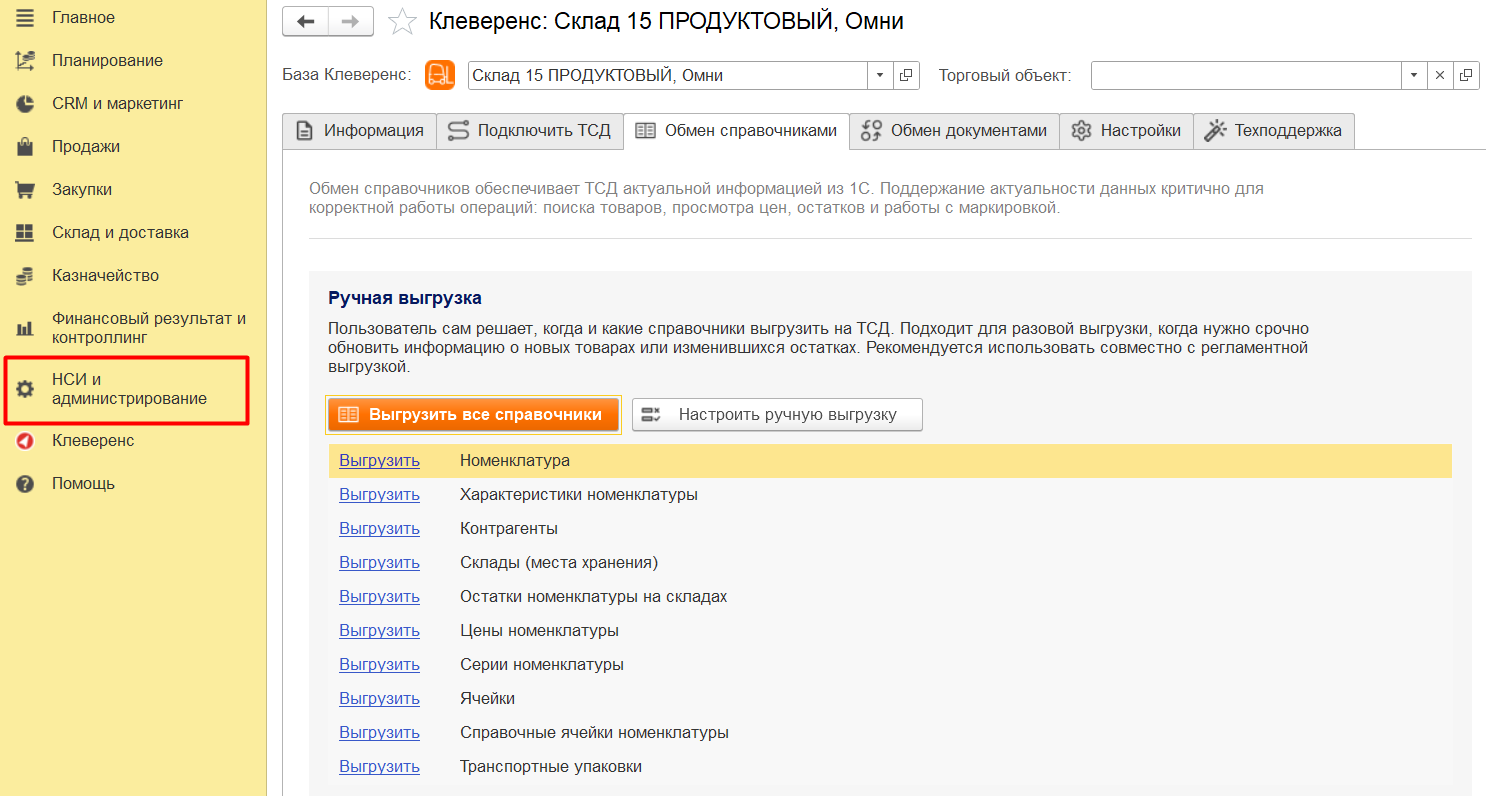
Task: Click Выгрузить link for Транспортные упаковки
Action: [x=379, y=767]
